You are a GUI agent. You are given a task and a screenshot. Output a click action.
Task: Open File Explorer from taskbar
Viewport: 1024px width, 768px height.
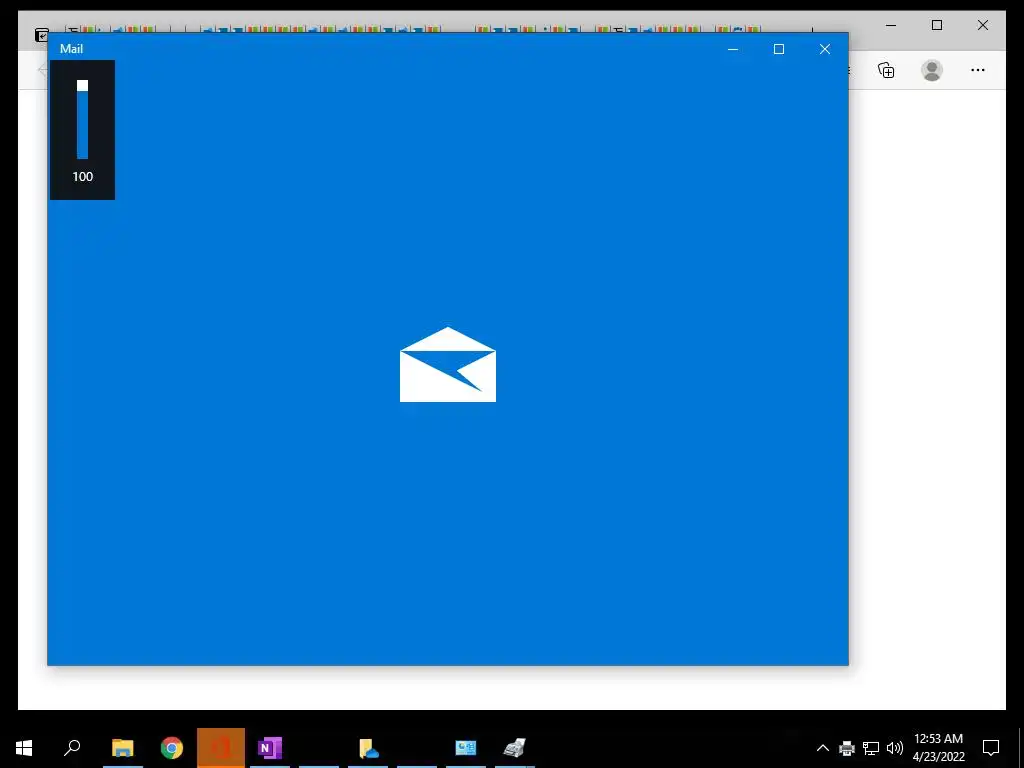point(123,748)
